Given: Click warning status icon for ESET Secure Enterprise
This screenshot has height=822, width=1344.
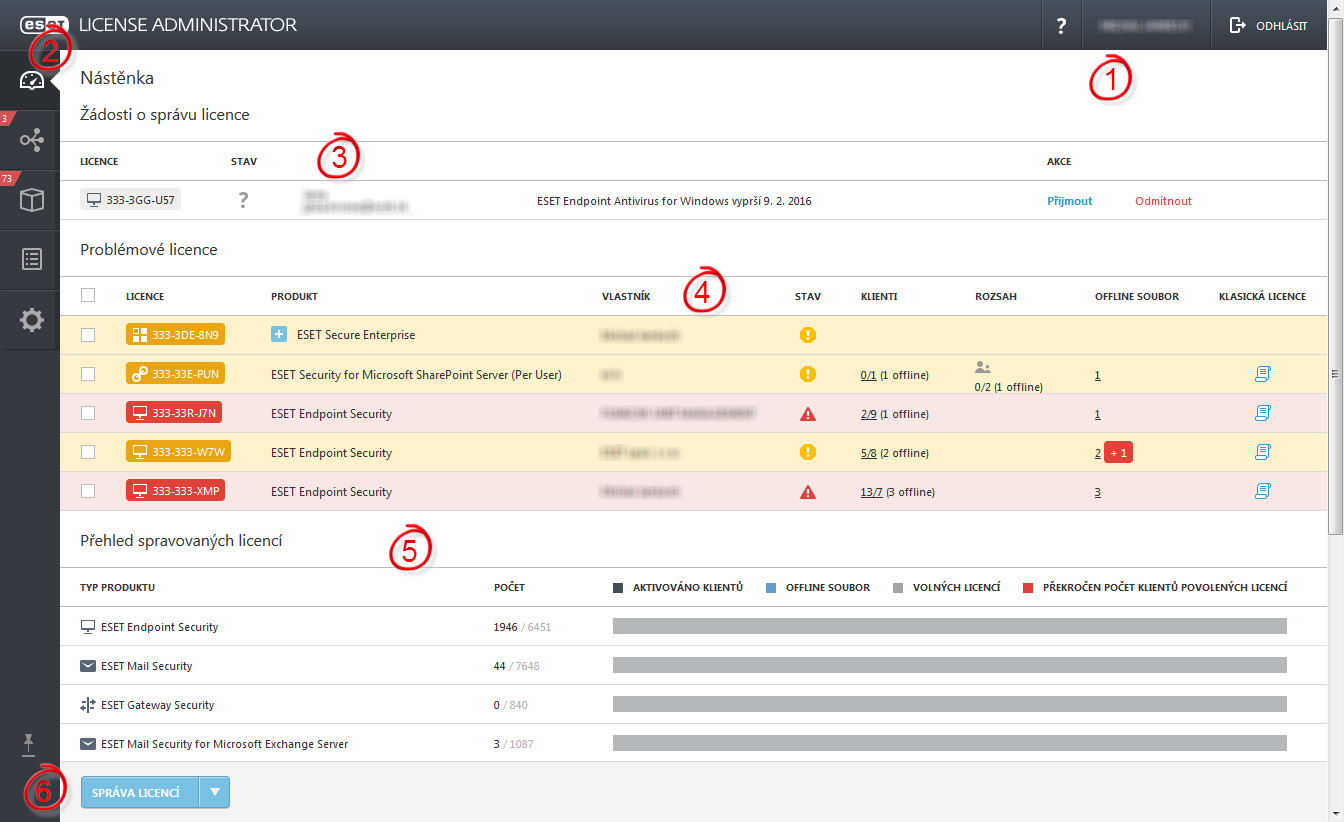Looking at the screenshot, I should pyautogui.click(x=808, y=335).
